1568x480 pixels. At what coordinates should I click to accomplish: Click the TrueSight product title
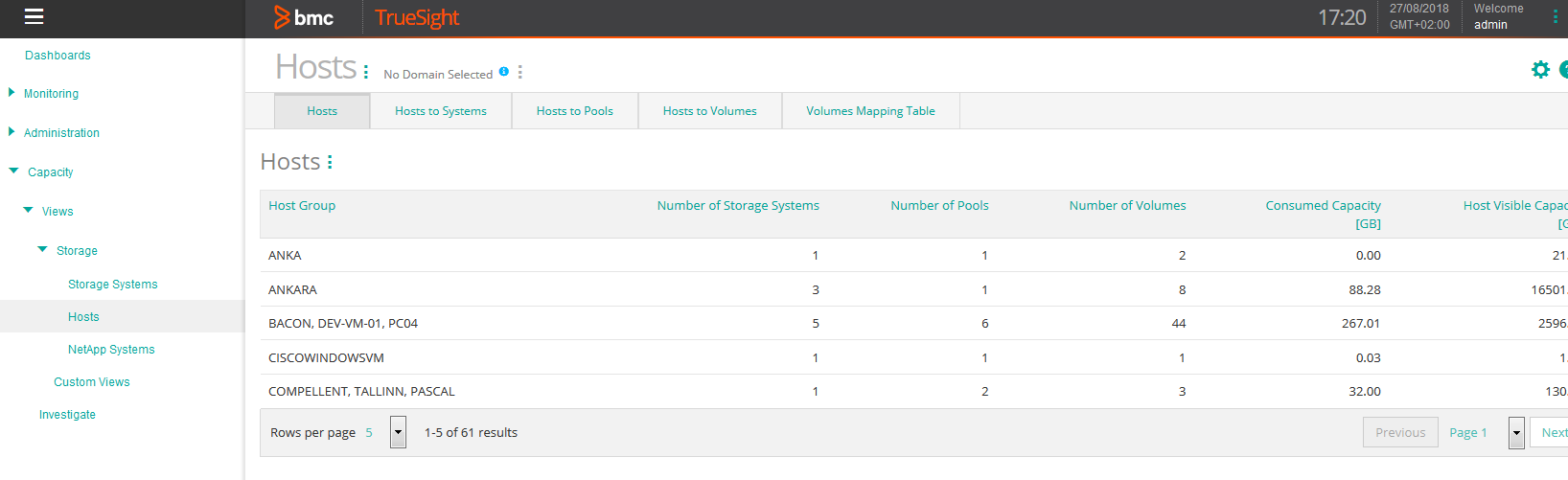pyautogui.click(x=417, y=17)
